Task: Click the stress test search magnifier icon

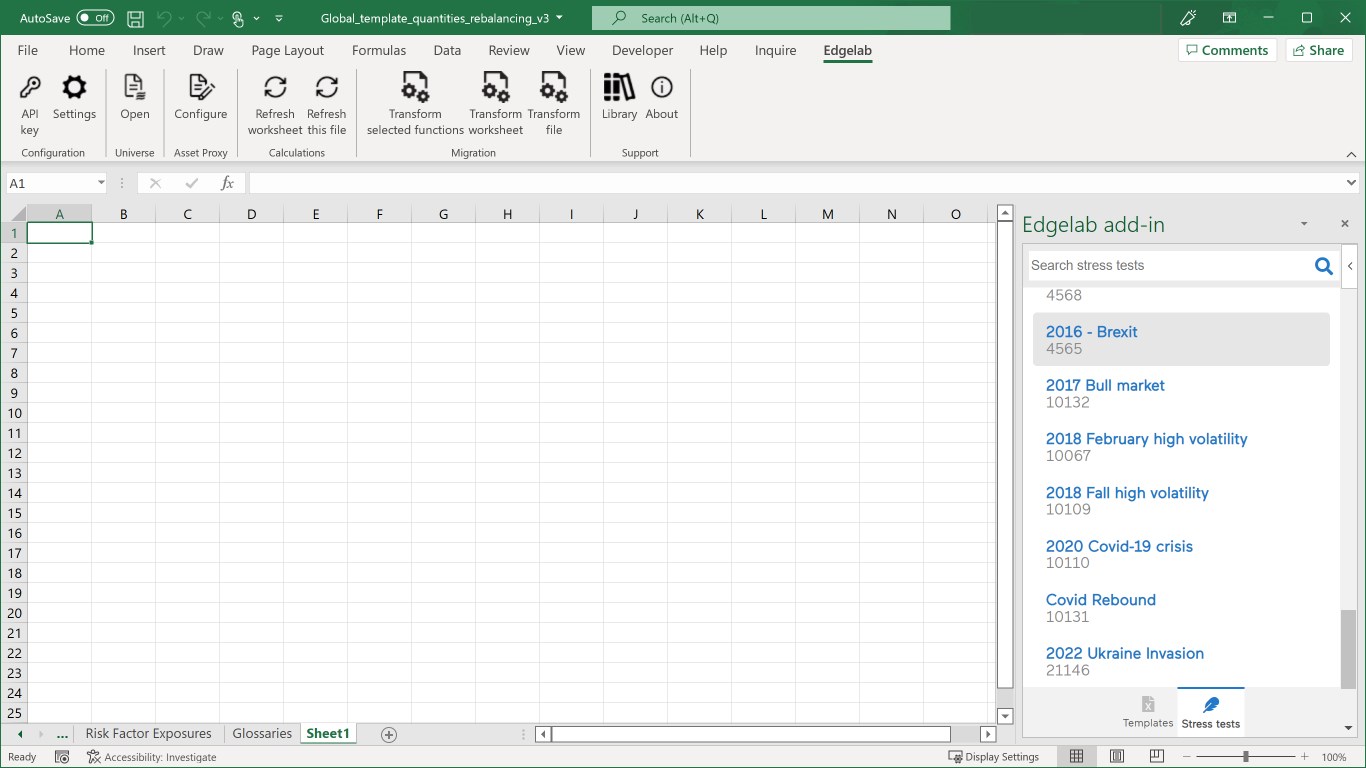Action: click(x=1323, y=266)
